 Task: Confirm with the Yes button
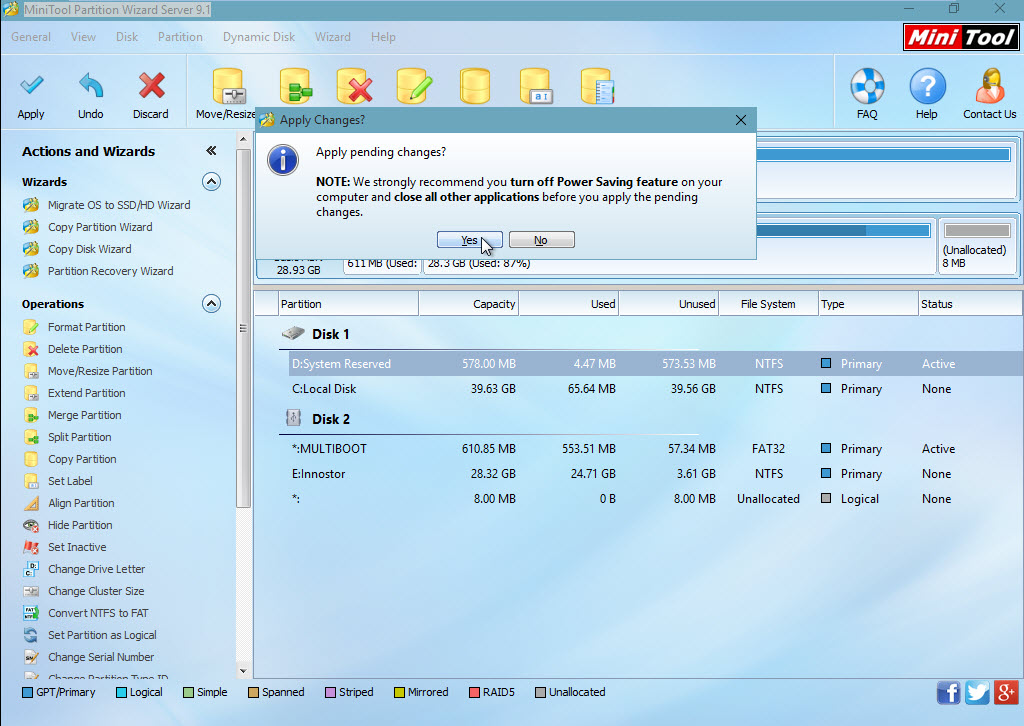(x=470, y=240)
